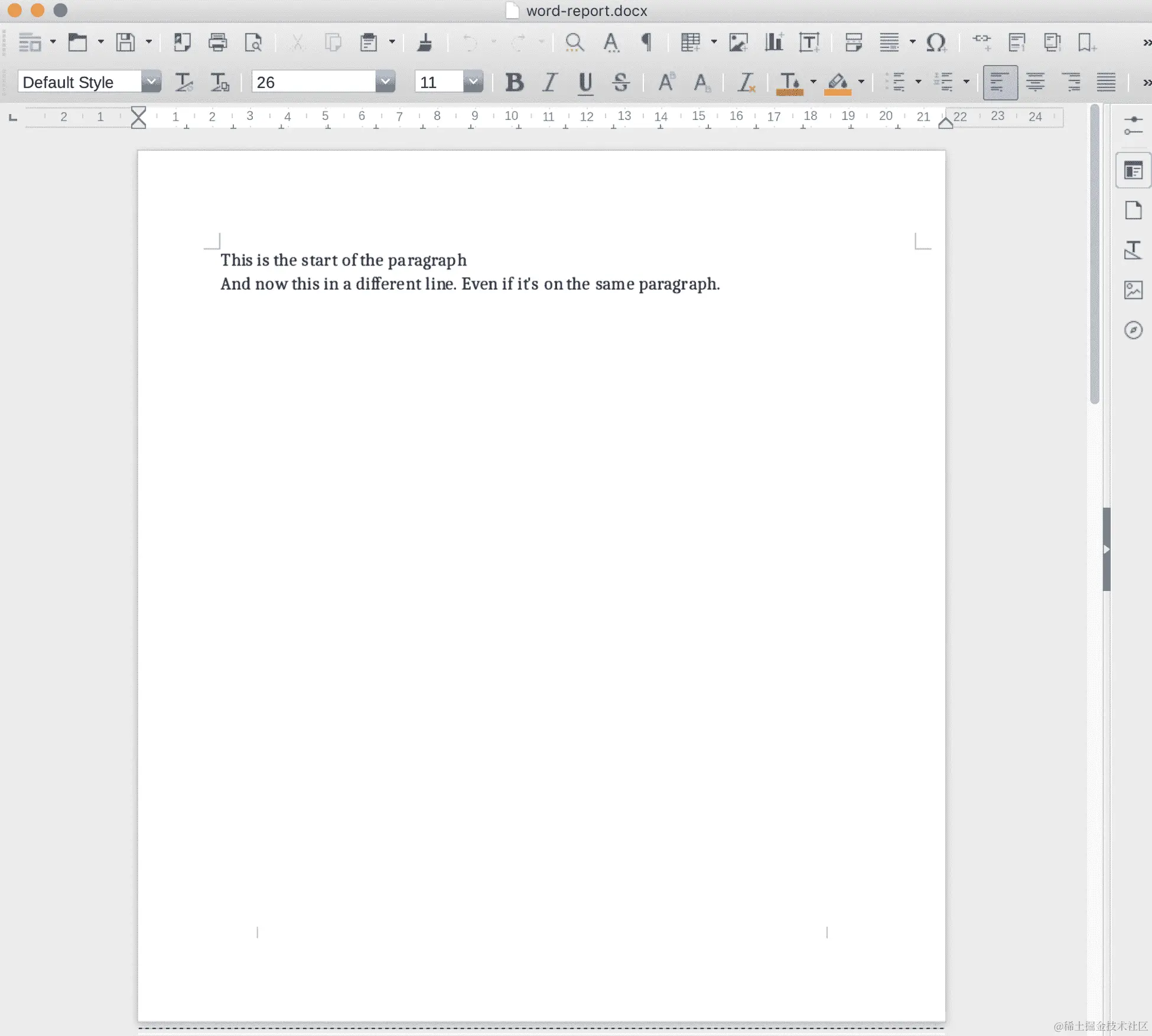Open sidebar Page panel

(1133, 210)
